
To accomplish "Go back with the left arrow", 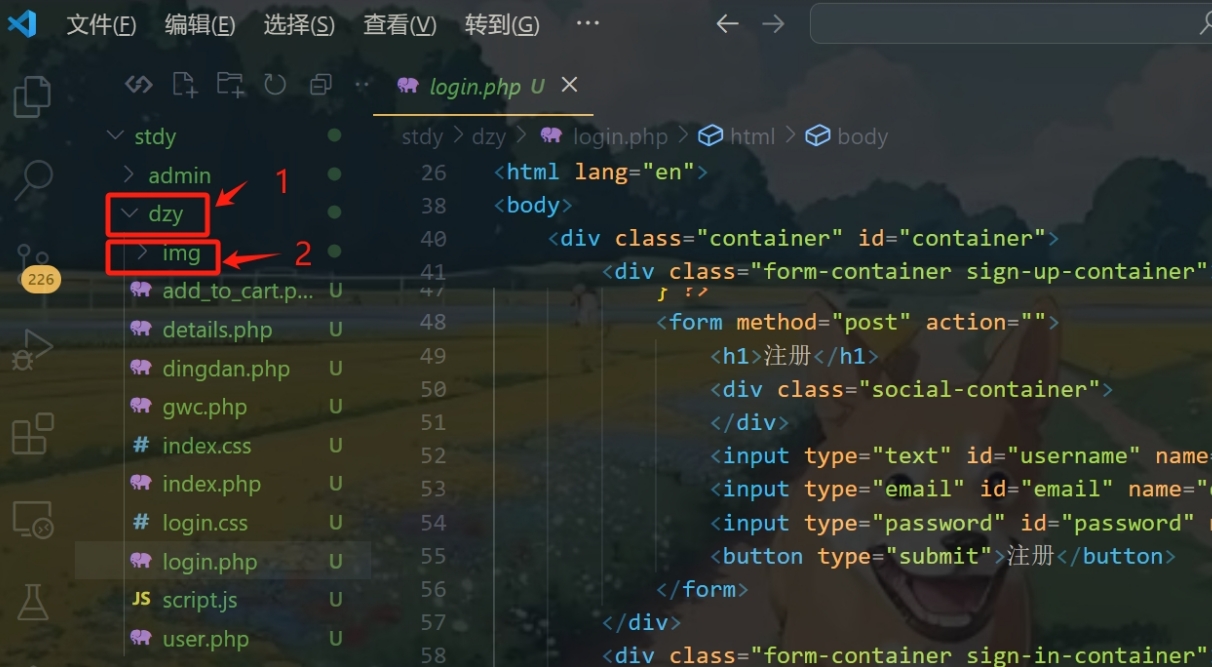I will pyautogui.click(x=727, y=24).
